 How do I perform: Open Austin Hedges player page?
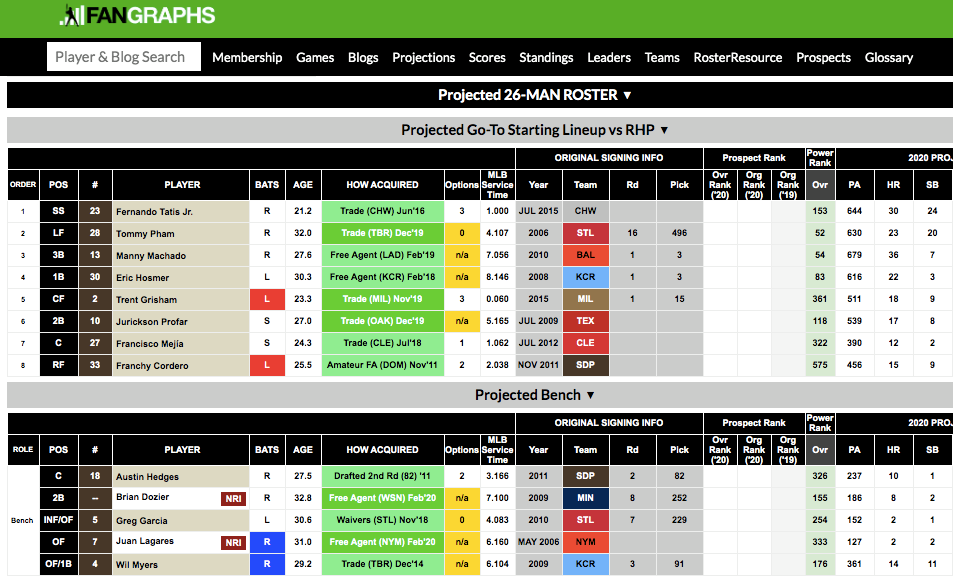[x=147, y=477]
